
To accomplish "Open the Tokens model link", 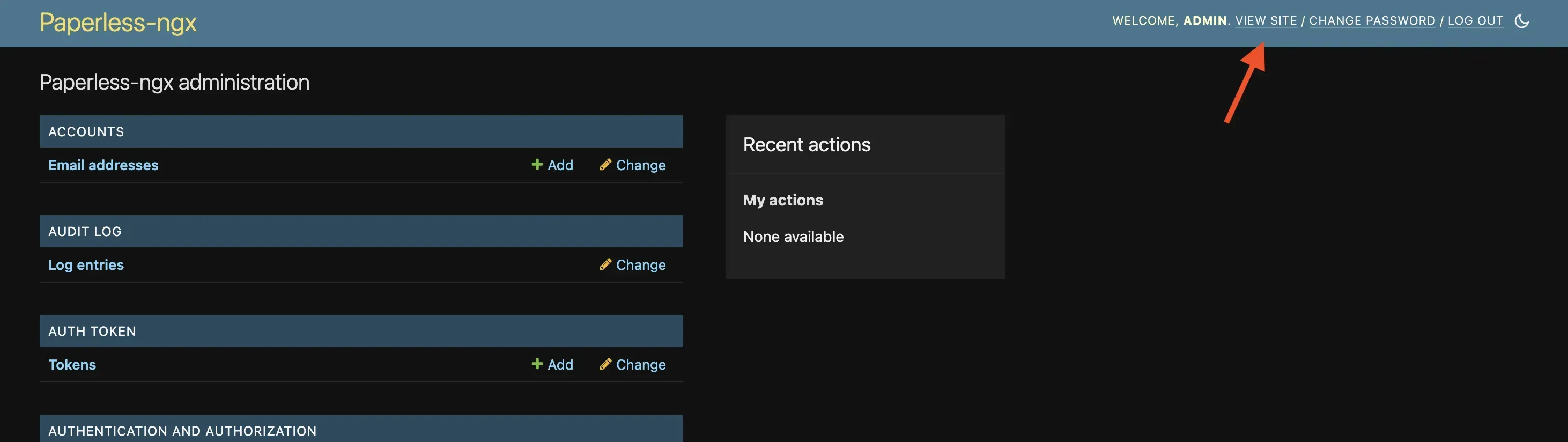I will point(72,365).
